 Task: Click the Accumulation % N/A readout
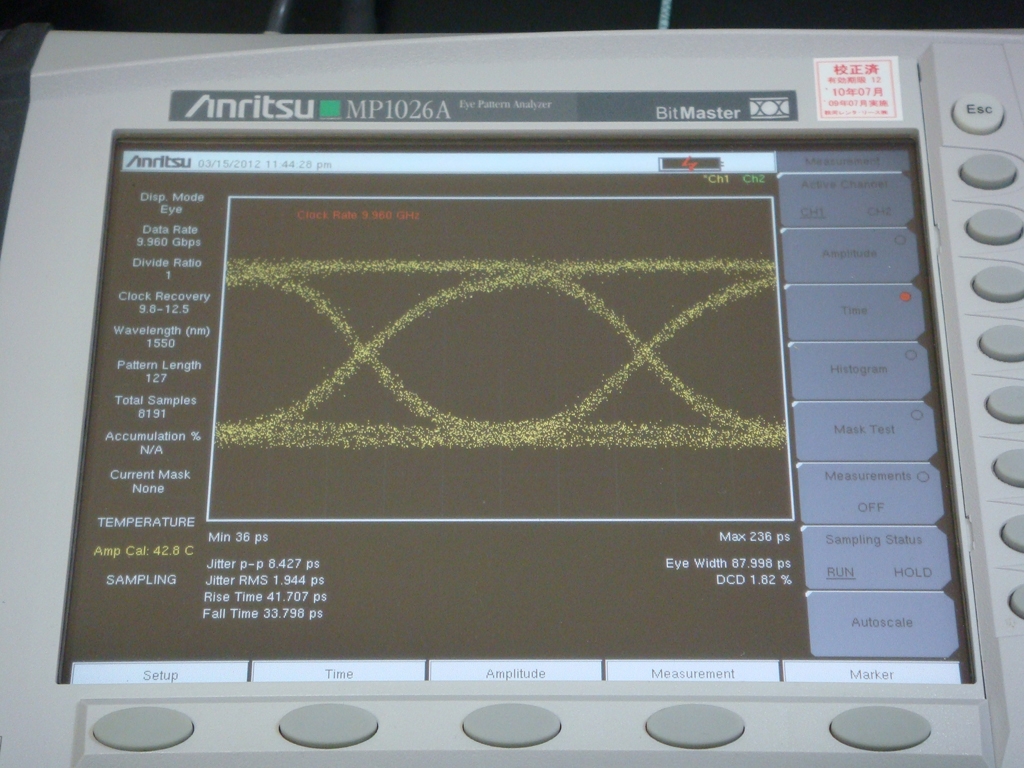(152, 443)
